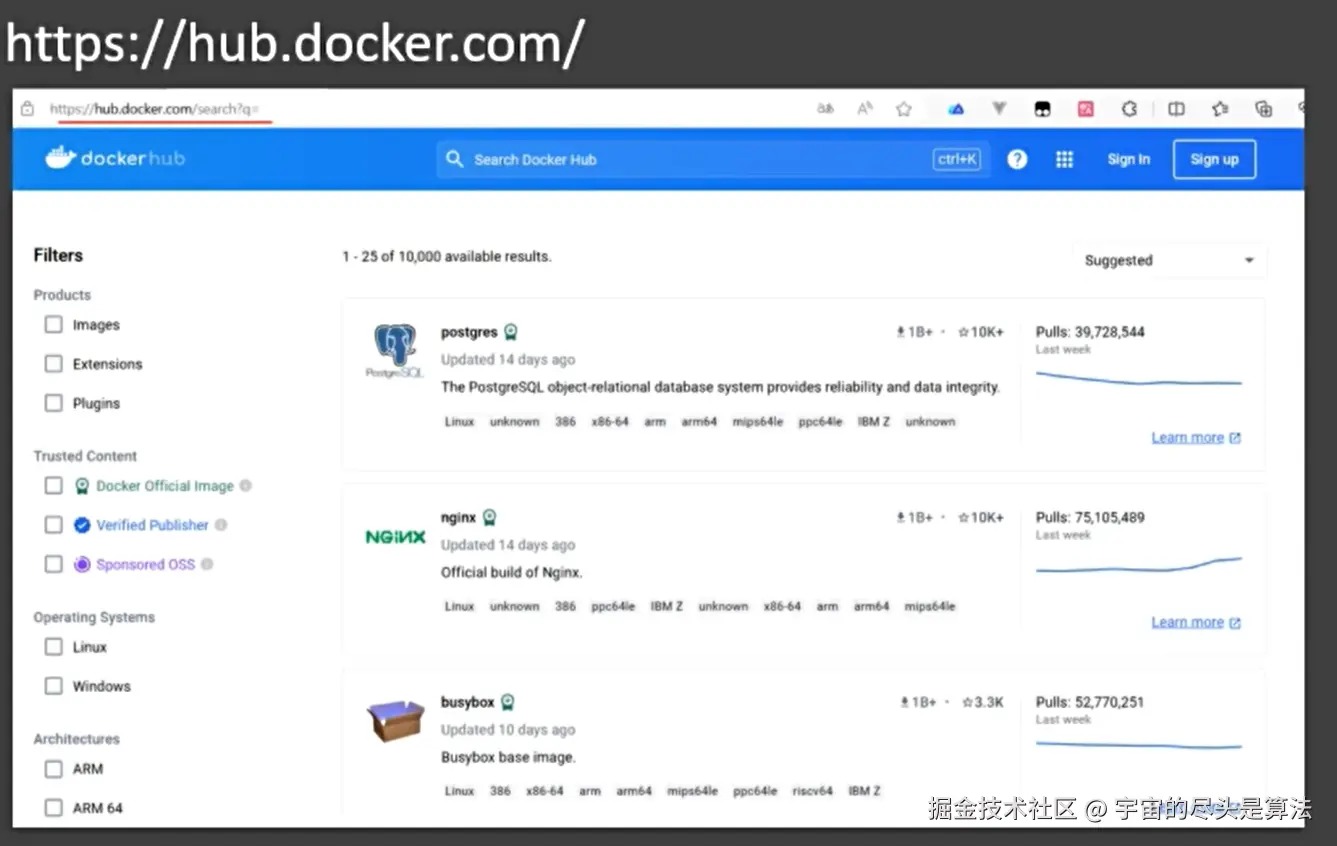This screenshot has height=846, width=1337.
Task: Click '1 - 25 of 10,000 available results.'
Action: [447, 256]
